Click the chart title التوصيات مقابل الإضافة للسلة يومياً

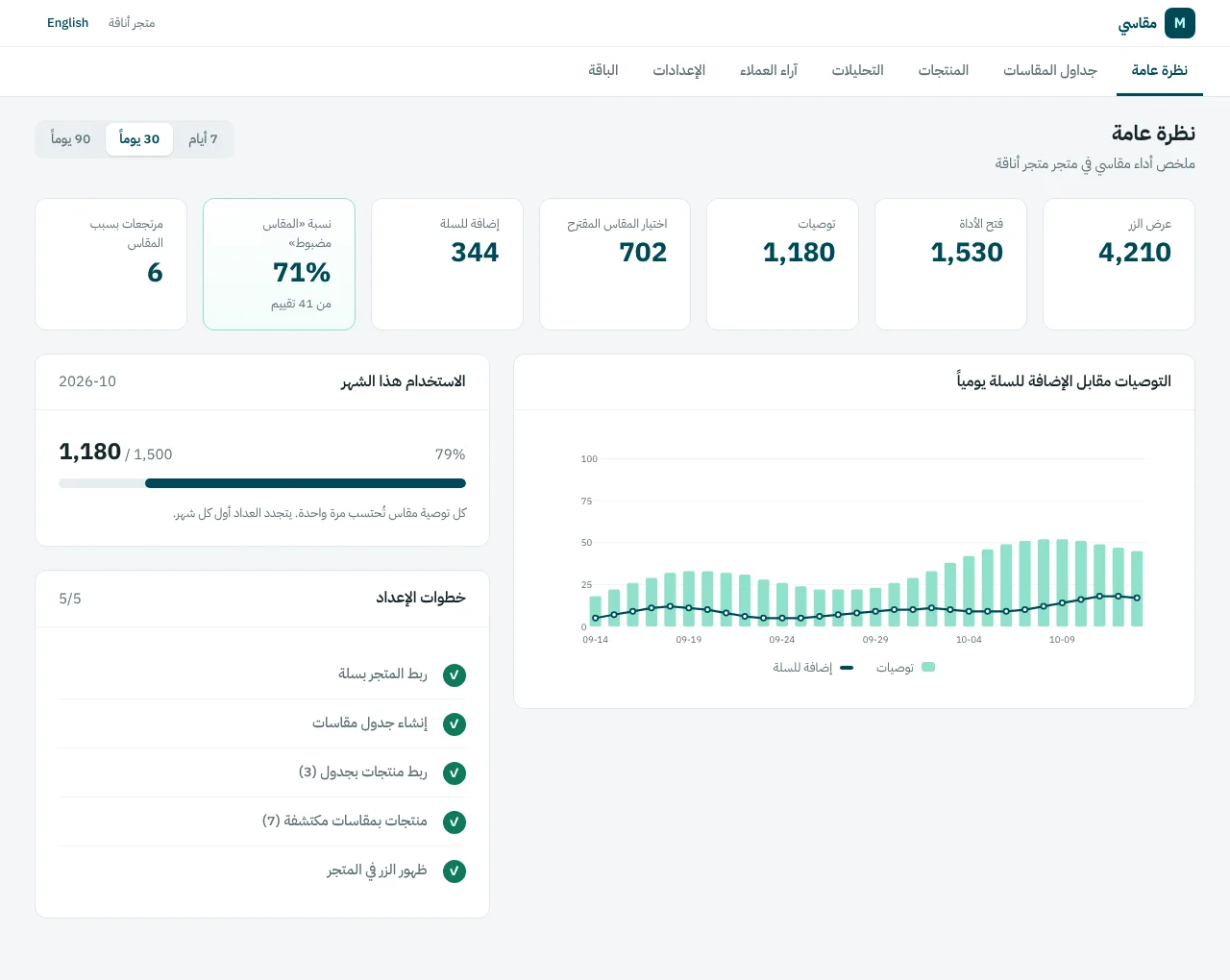tap(1064, 381)
